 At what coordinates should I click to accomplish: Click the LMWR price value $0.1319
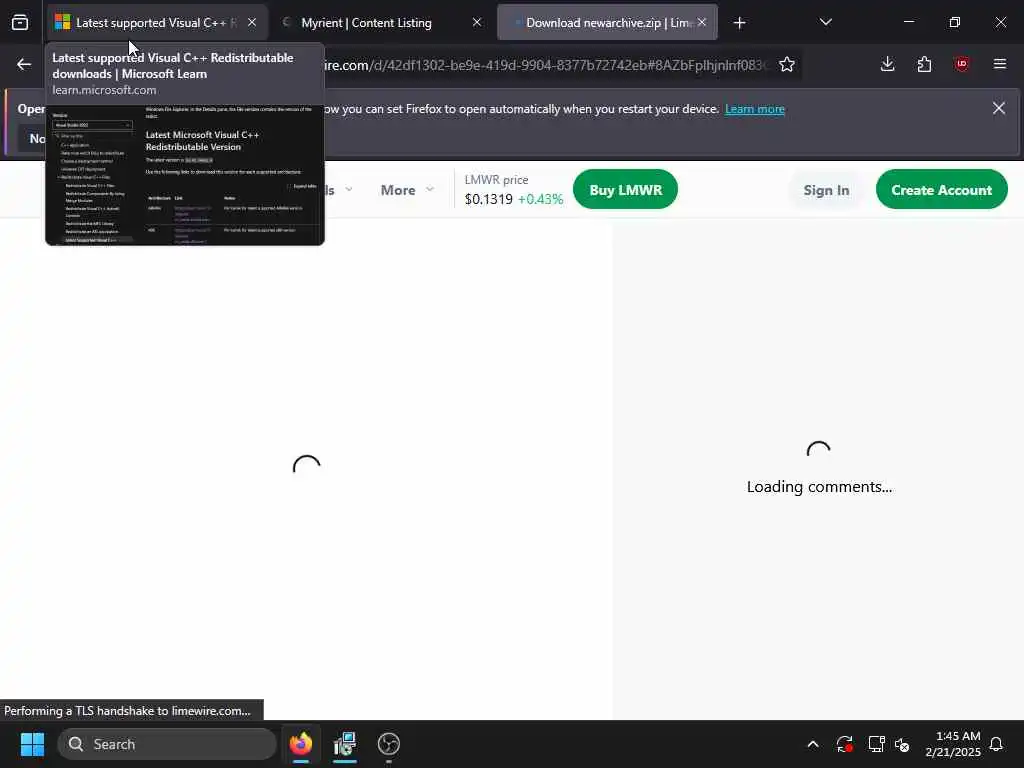pyautogui.click(x=488, y=199)
